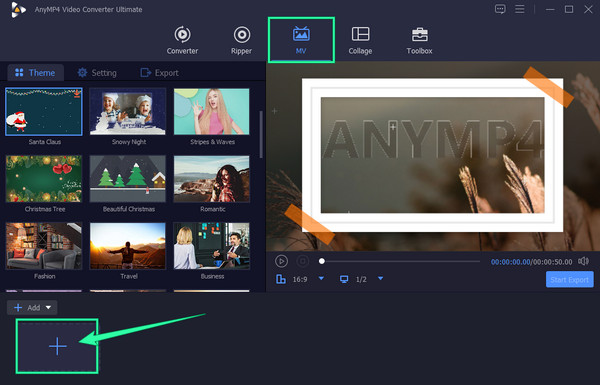
Task: Click the theme list vertical scrollbar
Action: (261, 134)
